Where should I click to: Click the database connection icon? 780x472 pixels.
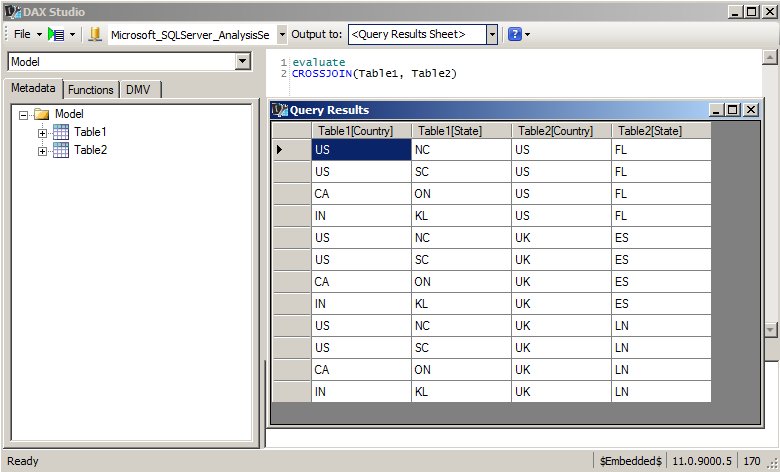point(95,34)
